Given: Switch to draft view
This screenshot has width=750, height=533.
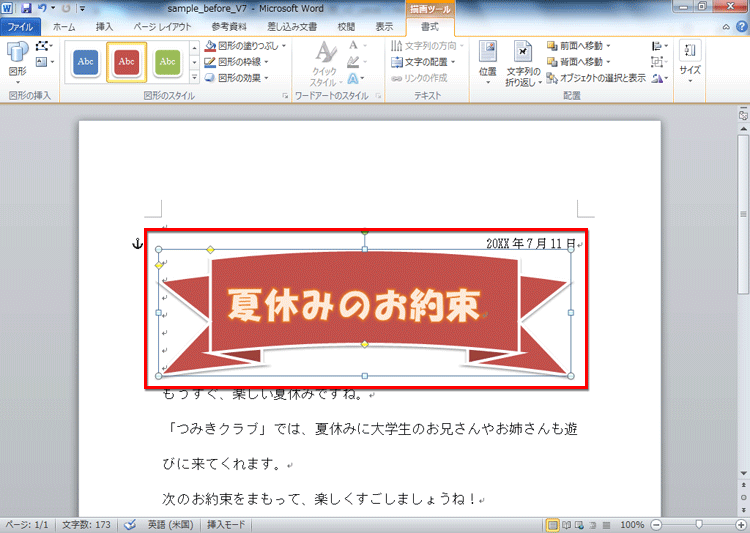Looking at the screenshot, I should point(607,525).
